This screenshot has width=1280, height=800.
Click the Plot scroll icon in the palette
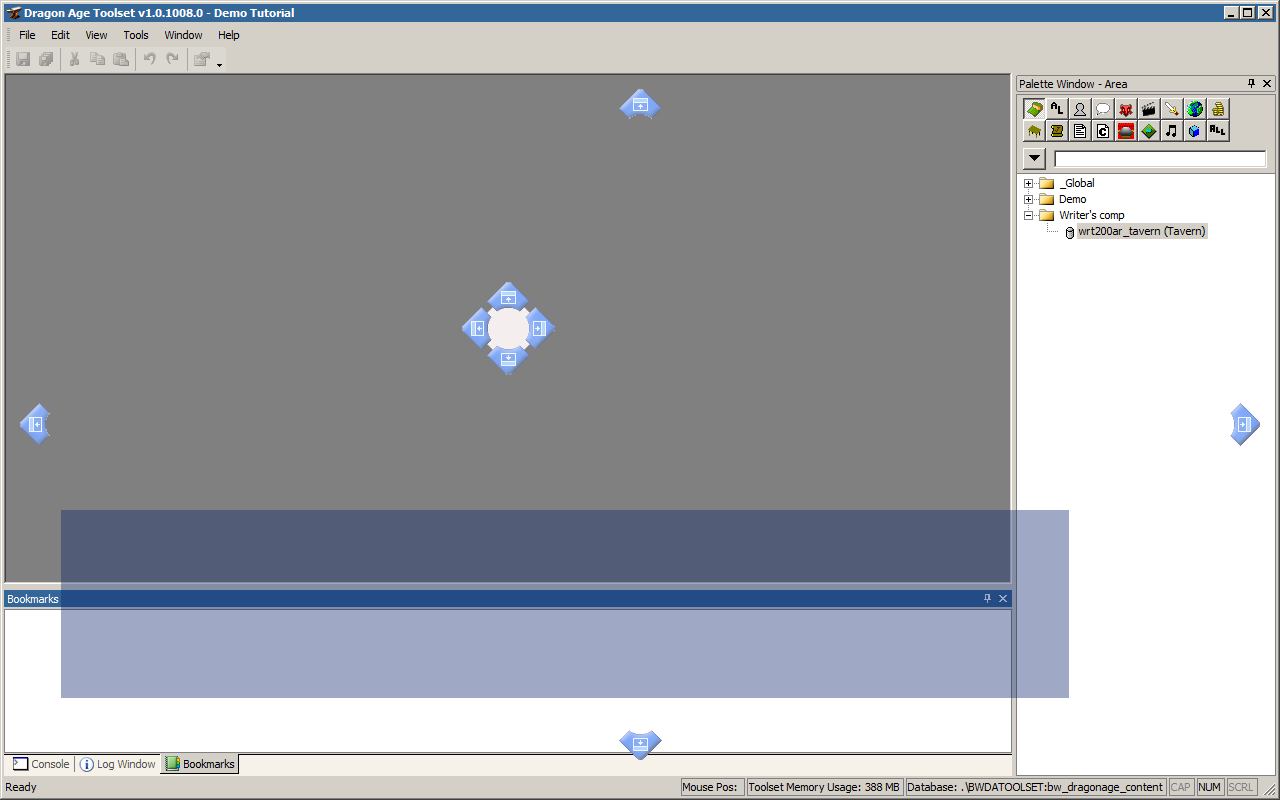point(1057,131)
